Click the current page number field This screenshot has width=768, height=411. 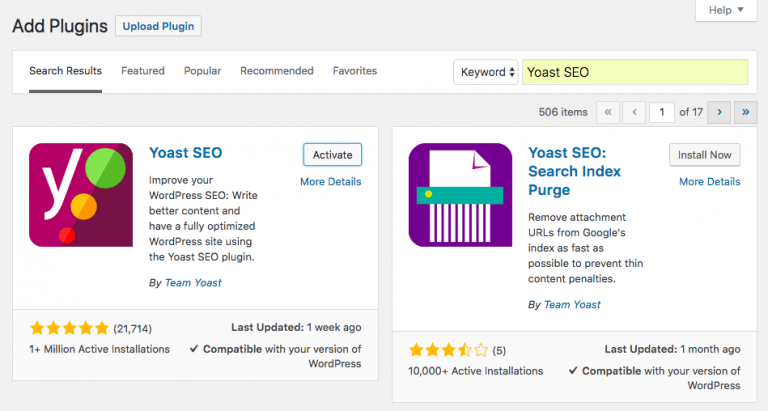[661, 113]
